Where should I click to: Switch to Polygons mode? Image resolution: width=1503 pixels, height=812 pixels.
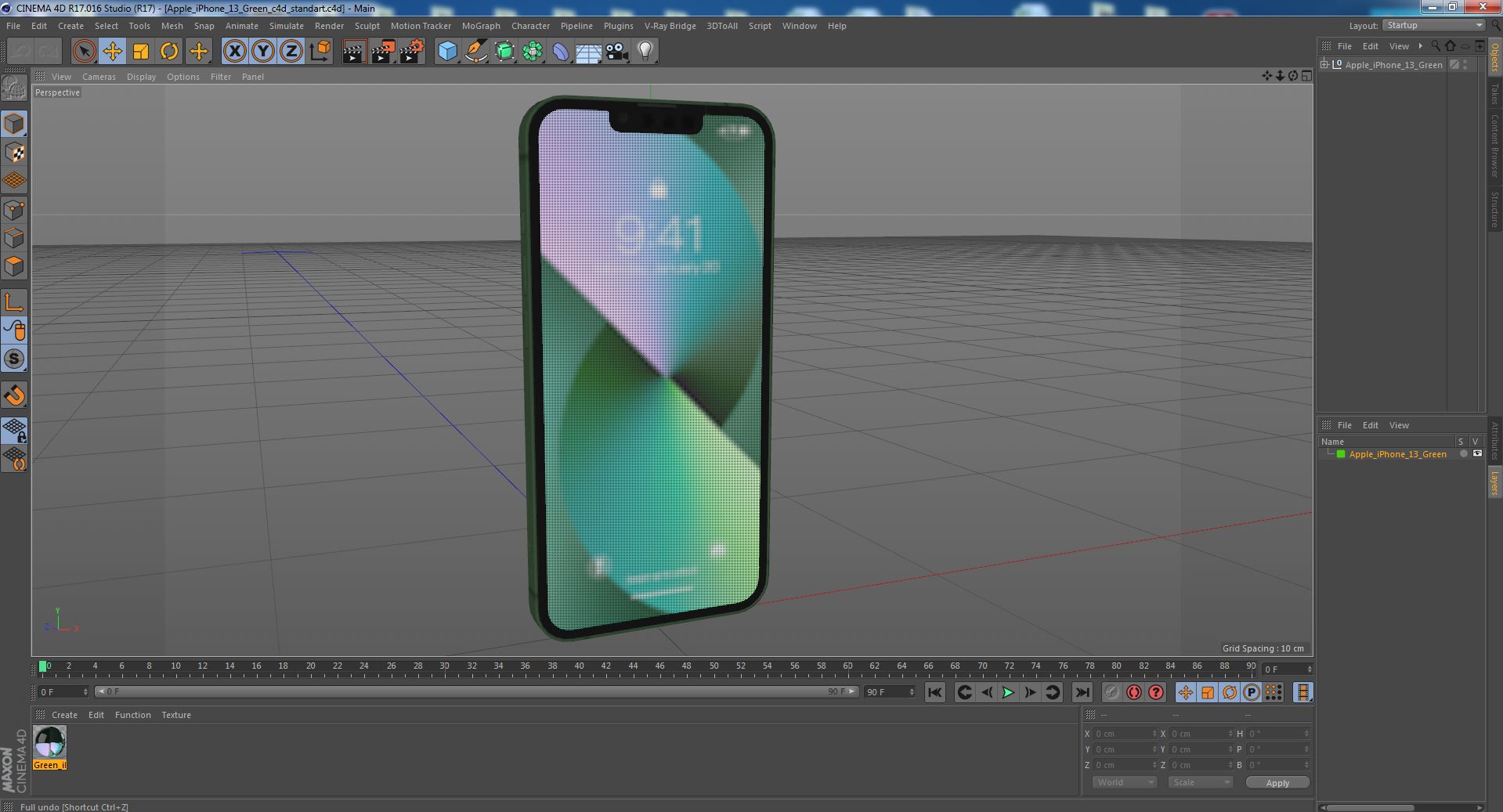pyautogui.click(x=14, y=266)
